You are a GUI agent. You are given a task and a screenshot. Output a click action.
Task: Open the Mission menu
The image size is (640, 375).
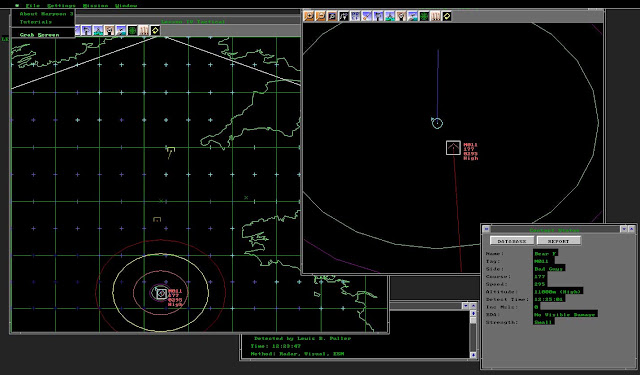coord(96,6)
